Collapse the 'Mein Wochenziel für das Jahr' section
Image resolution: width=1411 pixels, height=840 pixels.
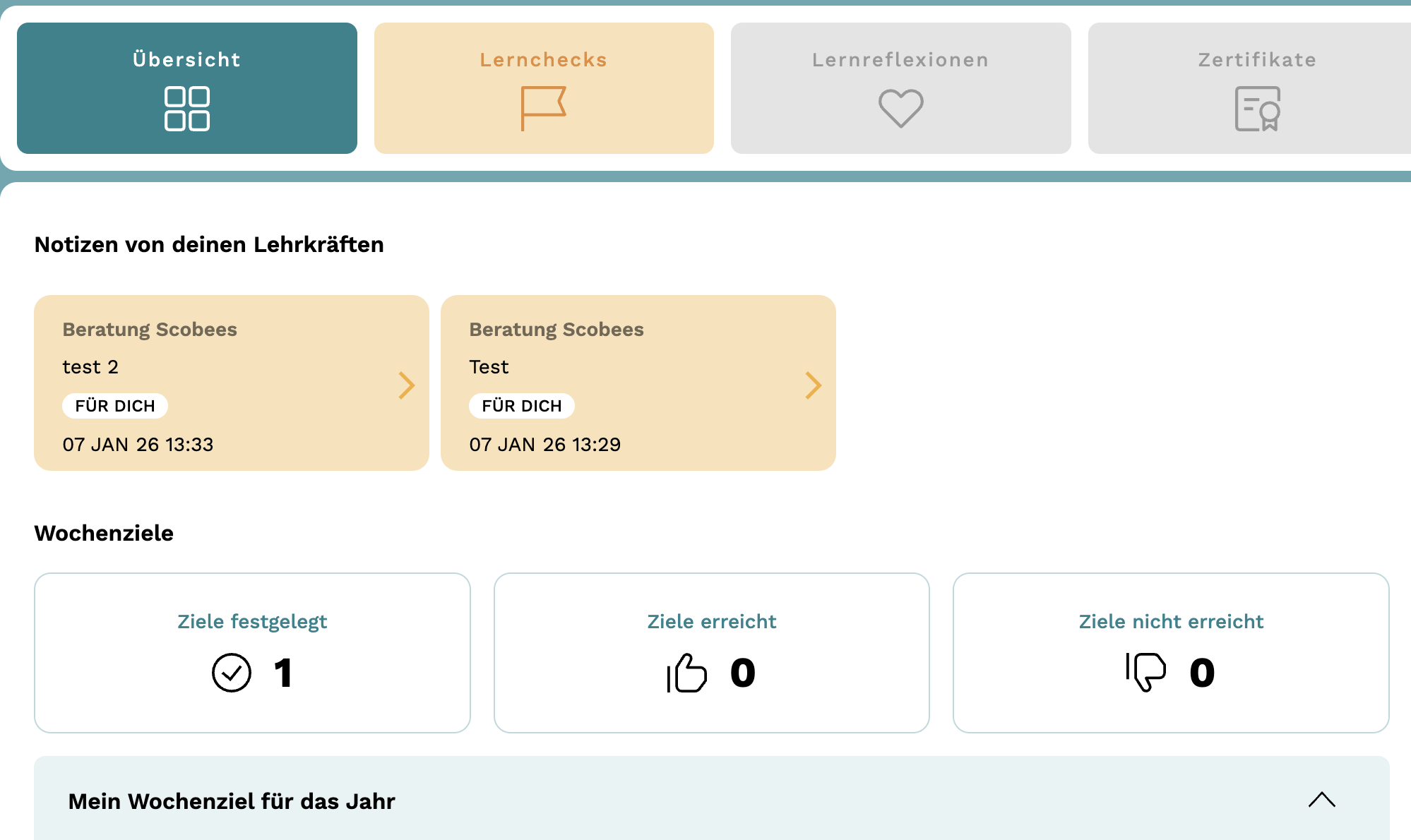[x=1322, y=800]
